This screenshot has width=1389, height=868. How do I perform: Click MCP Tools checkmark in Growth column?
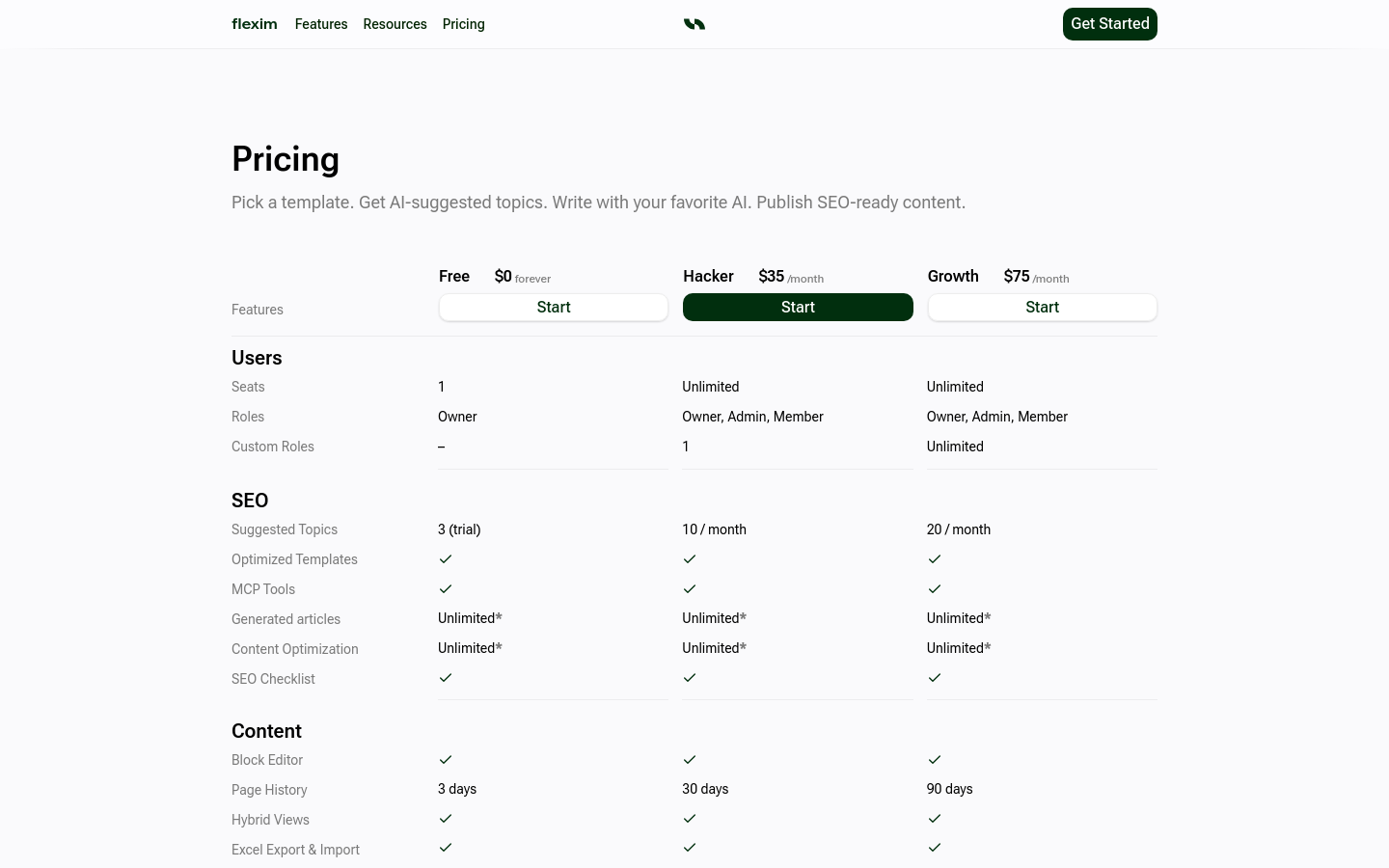(x=935, y=589)
